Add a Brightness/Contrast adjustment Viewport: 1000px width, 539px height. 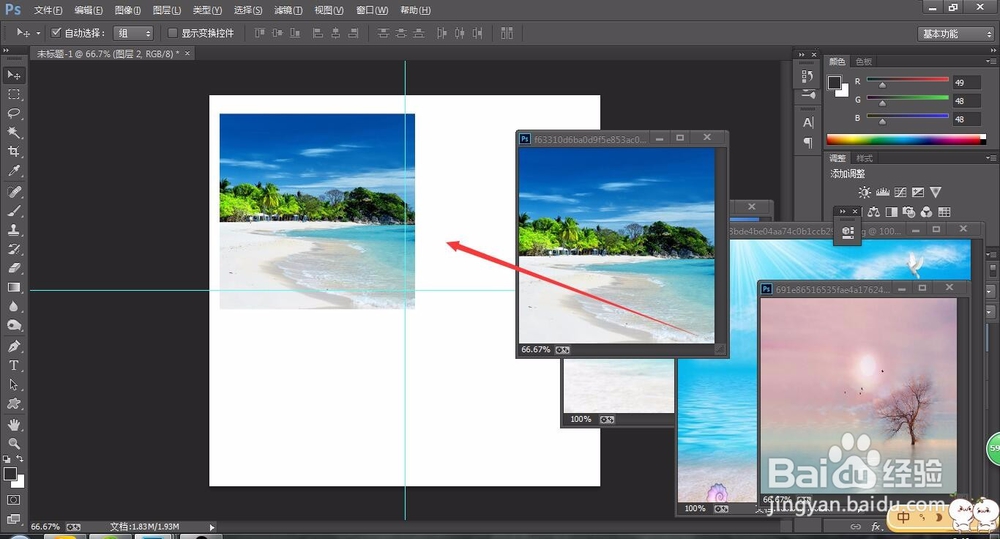(864, 192)
